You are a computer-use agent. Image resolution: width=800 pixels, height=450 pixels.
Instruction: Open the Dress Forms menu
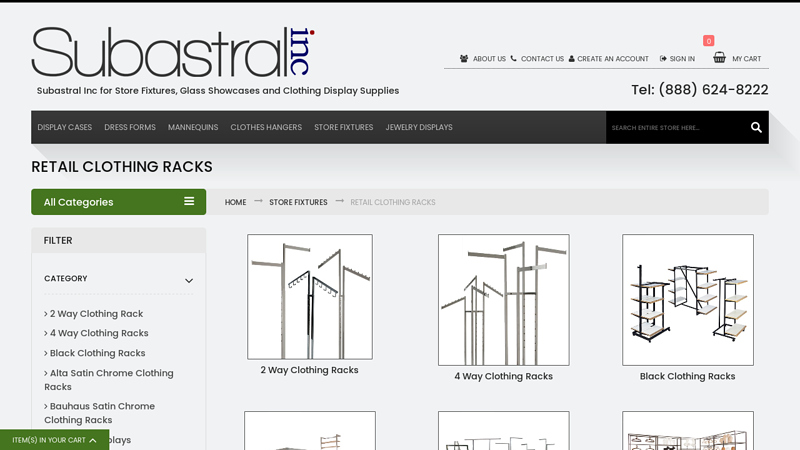tap(130, 127)
